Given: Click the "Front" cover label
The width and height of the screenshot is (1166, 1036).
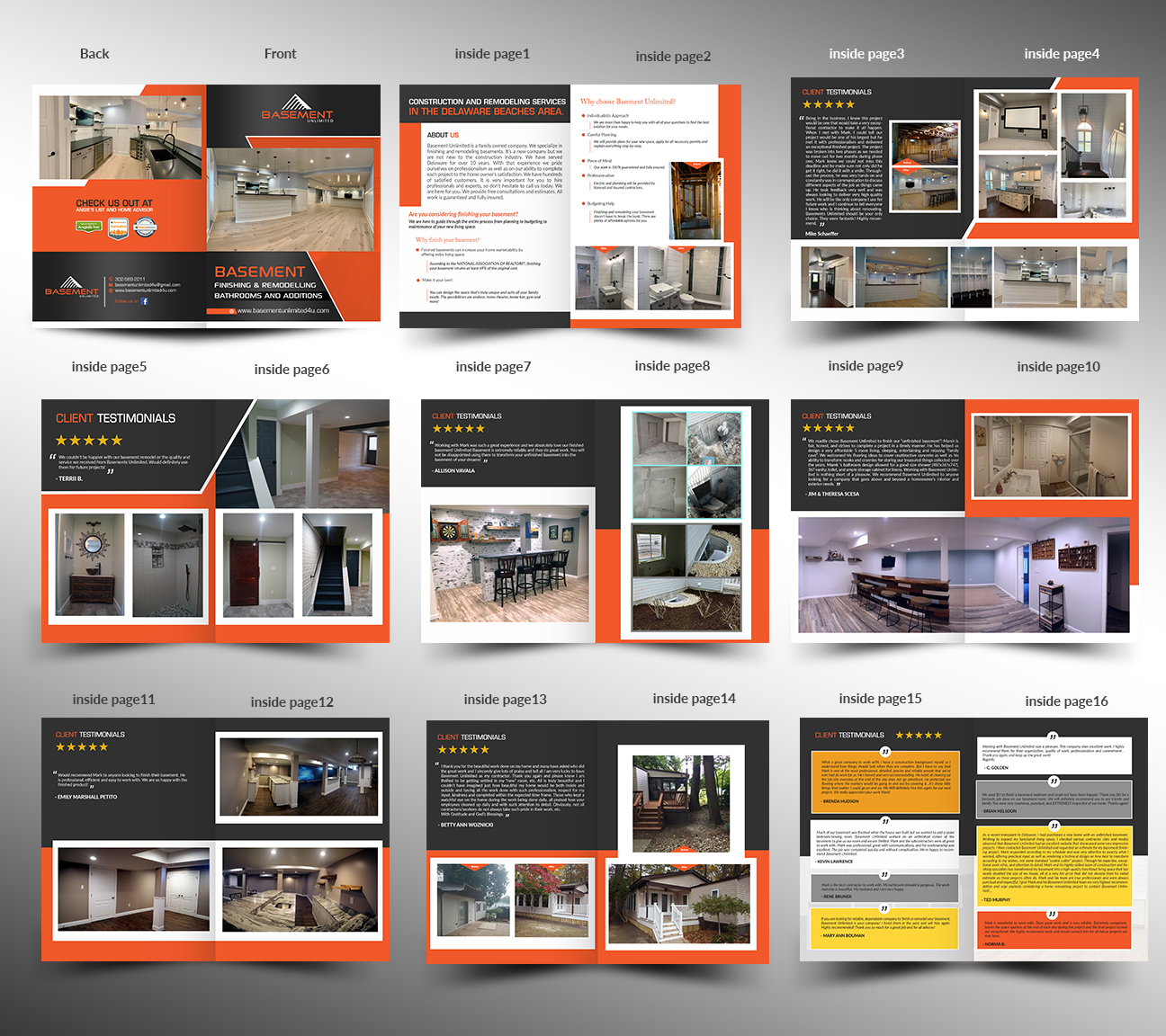Looking at the screenshot, I should click(280, 54).
